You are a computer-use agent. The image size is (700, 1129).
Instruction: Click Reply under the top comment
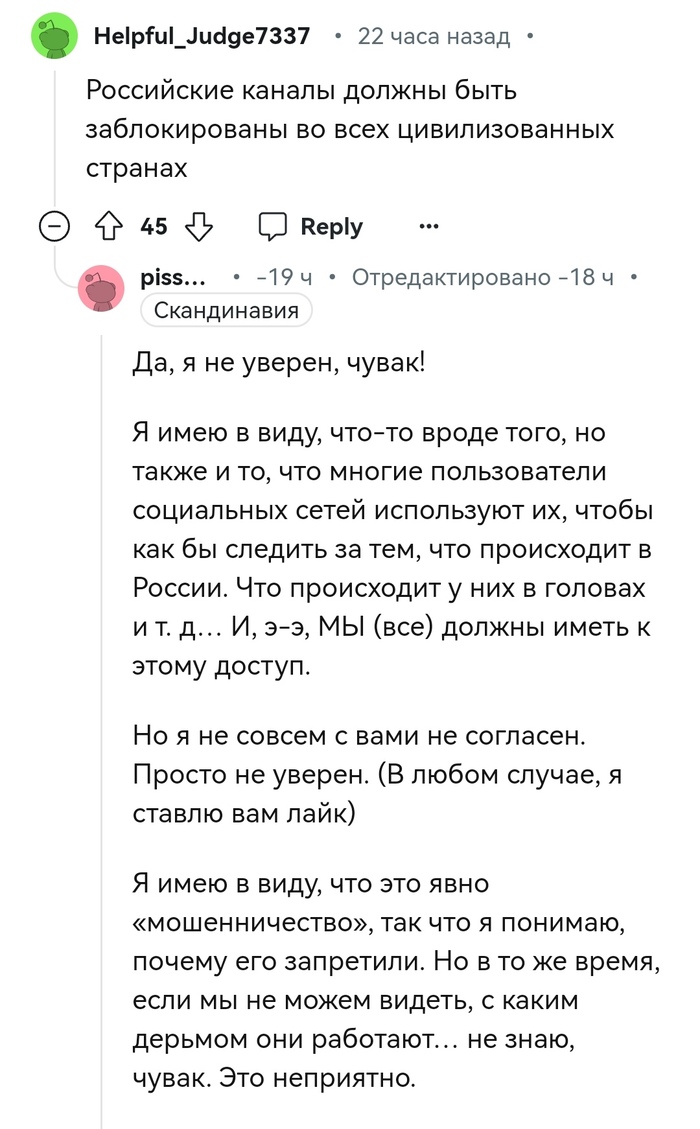click(311, 226)
